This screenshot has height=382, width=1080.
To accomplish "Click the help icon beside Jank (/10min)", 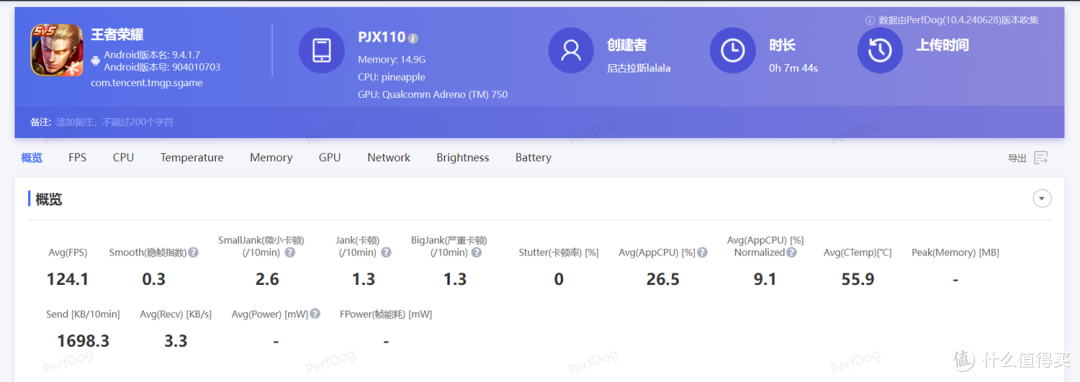I will pyautogui.click(x=386, y=253).
